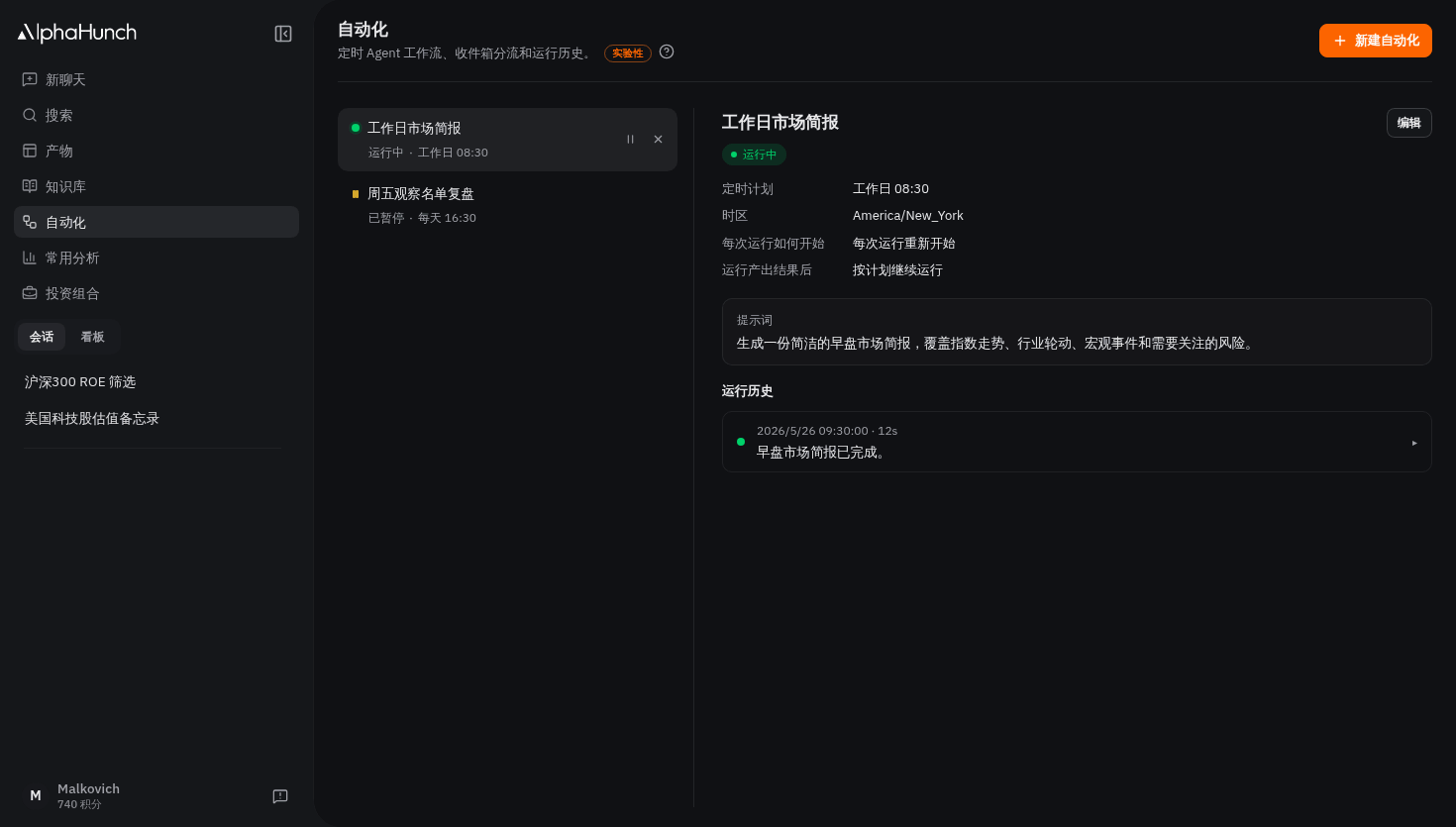Click the 知识库 book icon
The height and width of the screenshot is (827, 1456).
(x=30, y=186)
